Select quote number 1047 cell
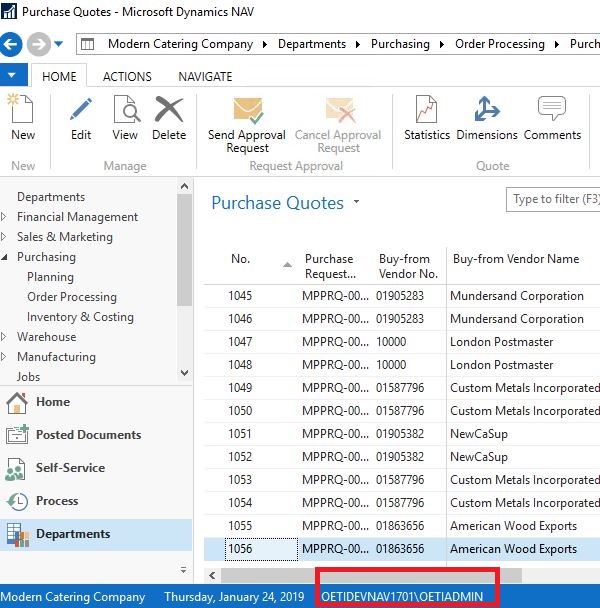Viewport: 600px width, 608px height. (x=240, y=342)
